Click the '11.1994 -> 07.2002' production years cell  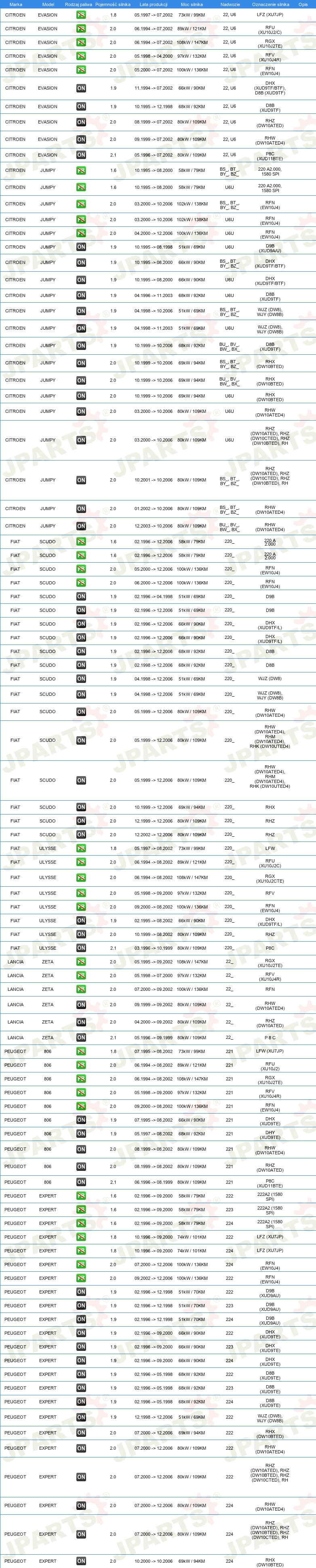154,88
